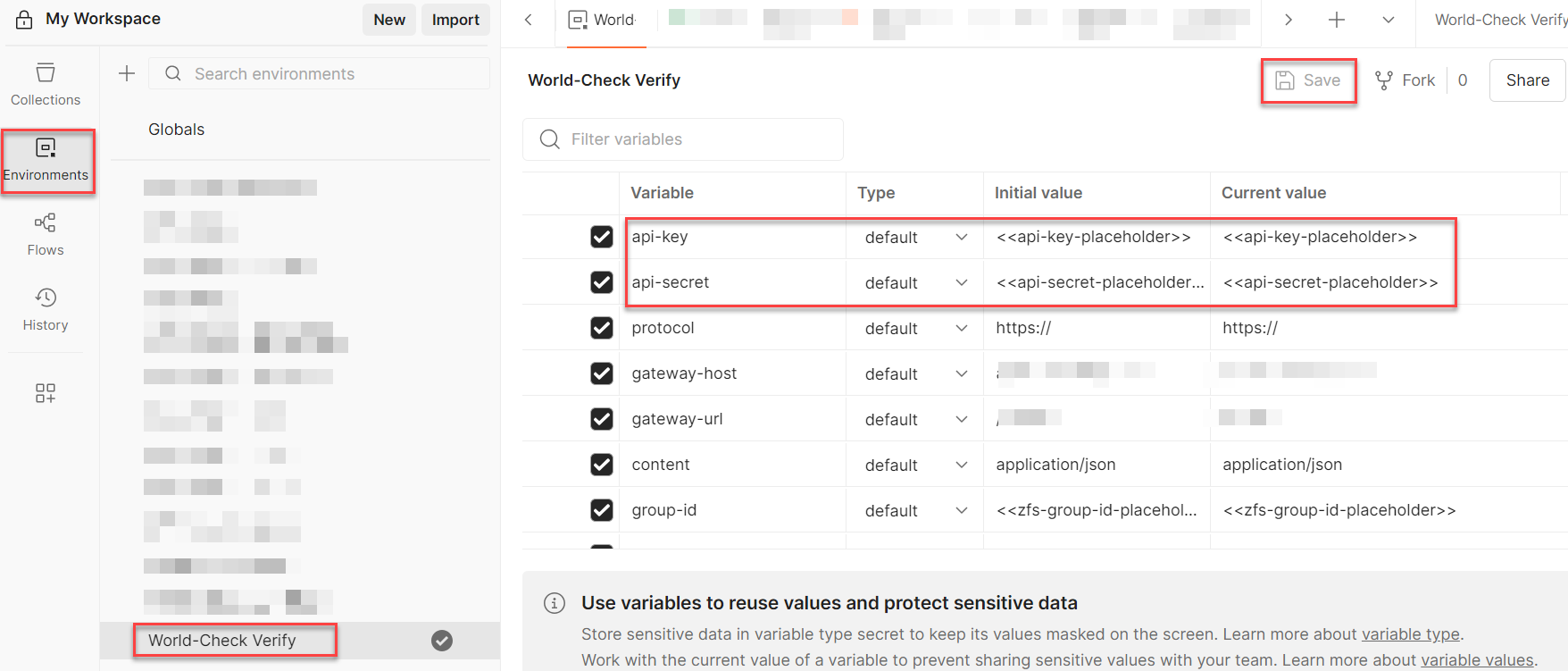Edit protocol current value https://
1568x671 pixels.
[x=1250, y=328]
